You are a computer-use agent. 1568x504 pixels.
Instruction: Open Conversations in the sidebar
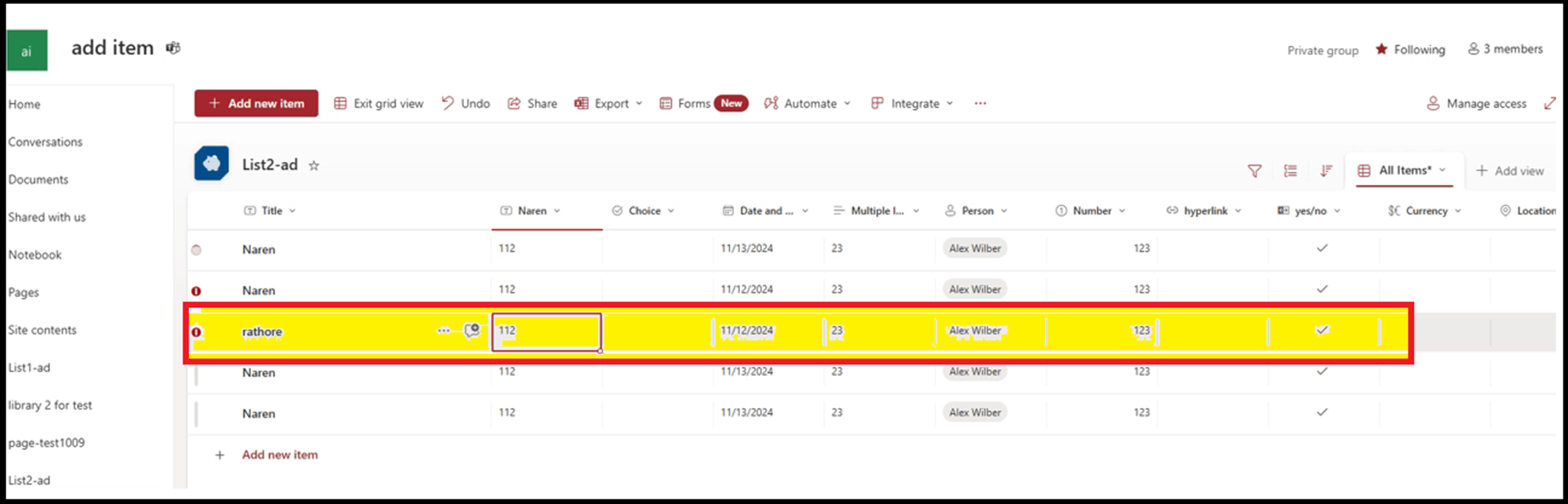click(46, 142)
